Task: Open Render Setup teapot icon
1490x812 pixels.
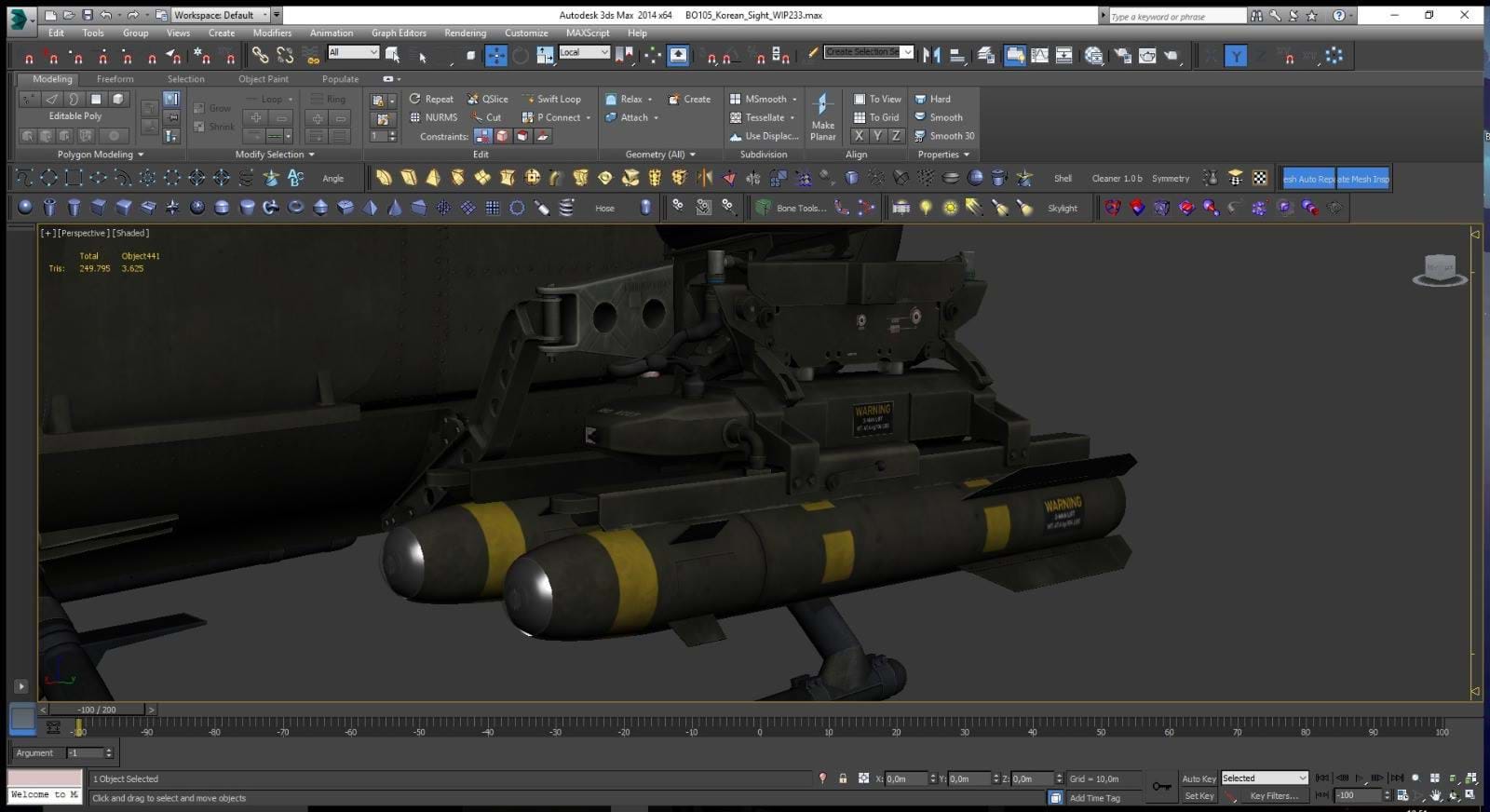Action: click(1123, 56)
